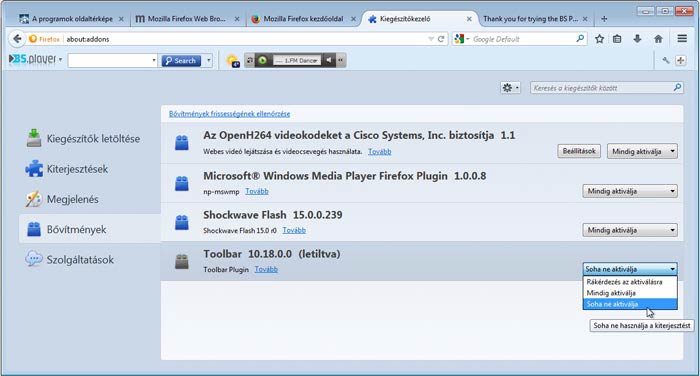
Task: Open the Downloads arrow icon
Action: tap(637, 39)
